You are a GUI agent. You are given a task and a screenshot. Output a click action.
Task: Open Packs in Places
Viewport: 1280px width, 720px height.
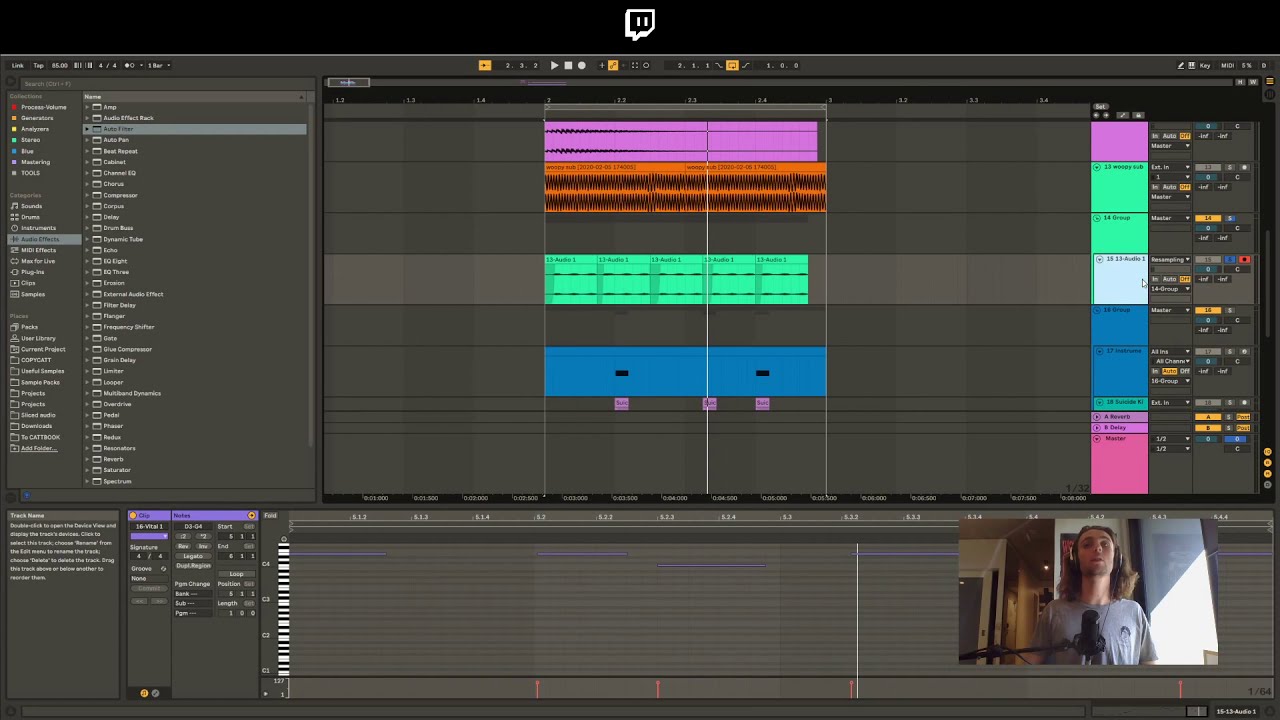29,327
